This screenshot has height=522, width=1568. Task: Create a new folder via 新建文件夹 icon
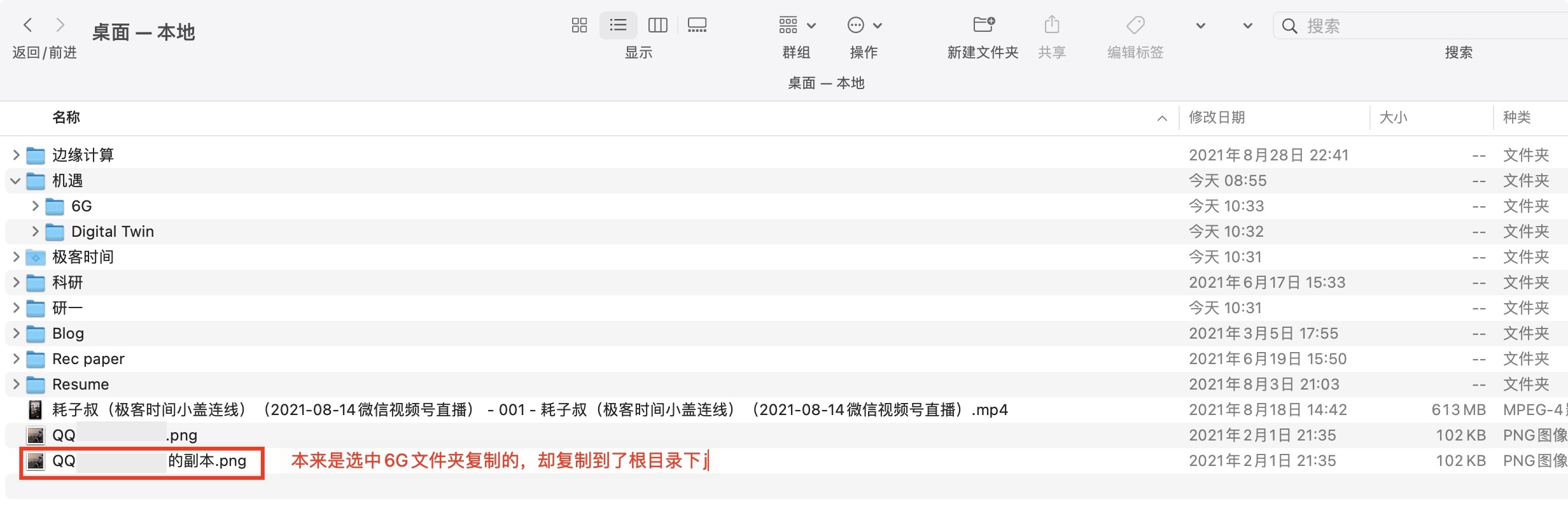[983, 25]
